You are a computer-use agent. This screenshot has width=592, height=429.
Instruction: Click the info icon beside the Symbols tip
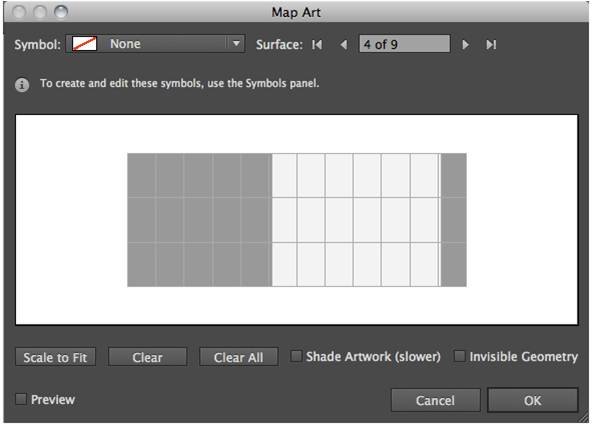coord(22,85)
